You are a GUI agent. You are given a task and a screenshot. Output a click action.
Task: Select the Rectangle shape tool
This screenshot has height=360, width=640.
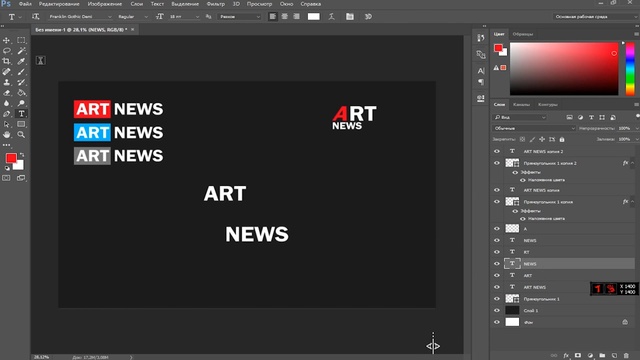pyautogui.click(x=21, y=124)
